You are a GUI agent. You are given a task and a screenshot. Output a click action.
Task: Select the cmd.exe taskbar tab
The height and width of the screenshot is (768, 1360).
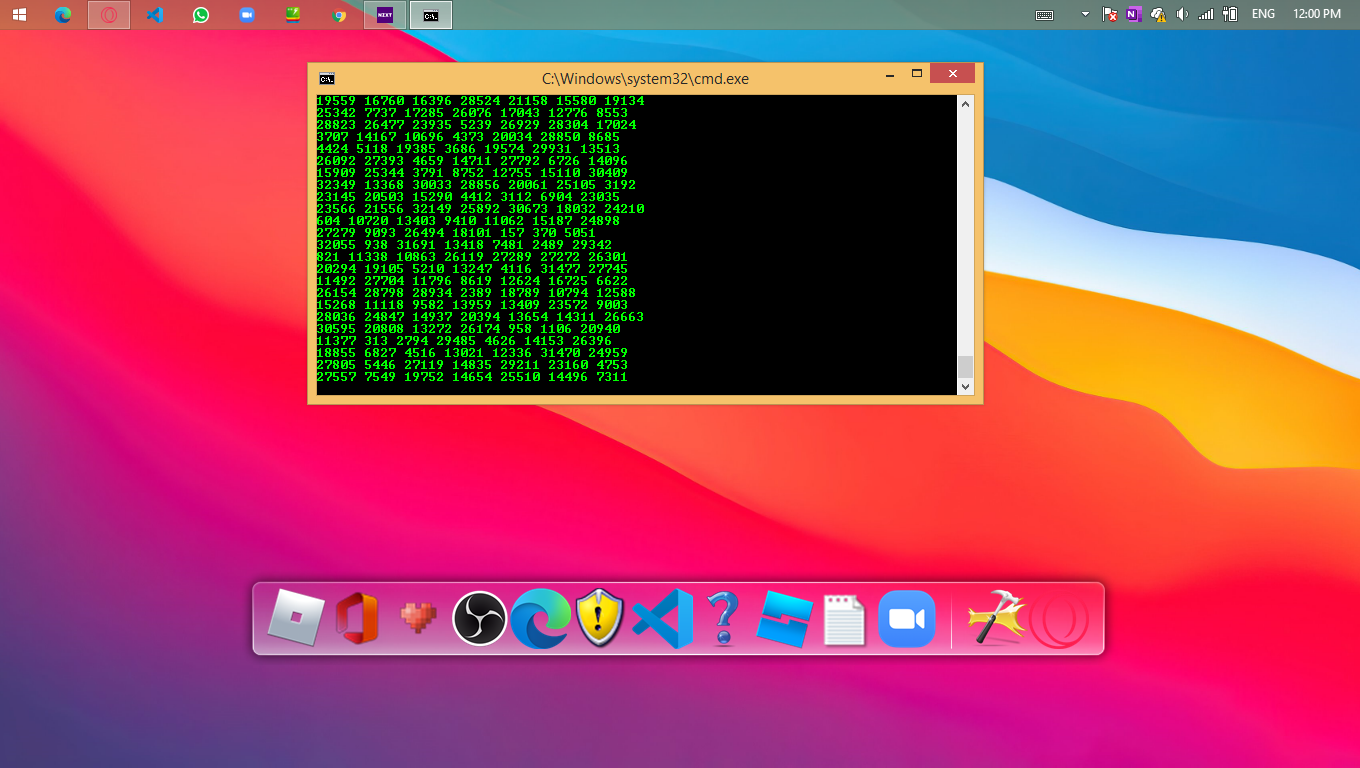click(x=430, y=14)
